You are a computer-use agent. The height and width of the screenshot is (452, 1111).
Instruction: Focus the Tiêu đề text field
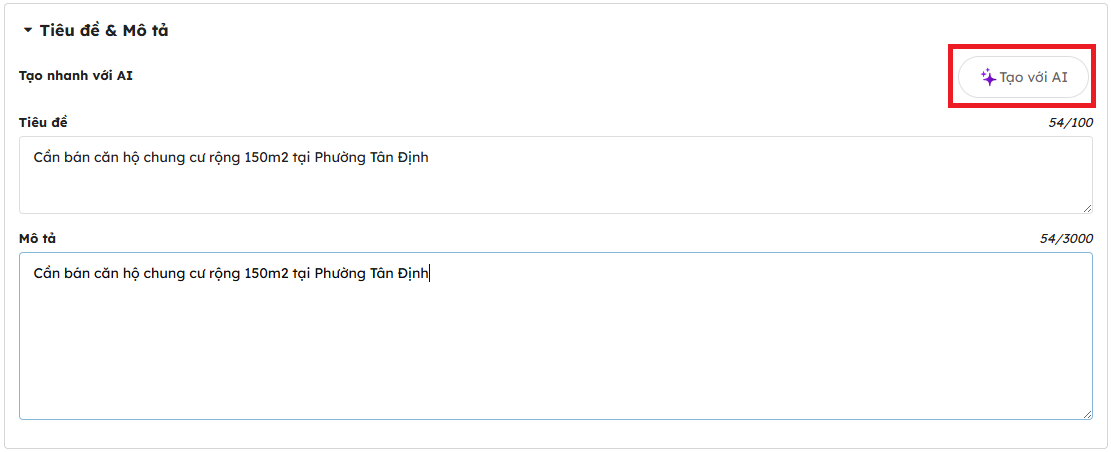point(555,185)
